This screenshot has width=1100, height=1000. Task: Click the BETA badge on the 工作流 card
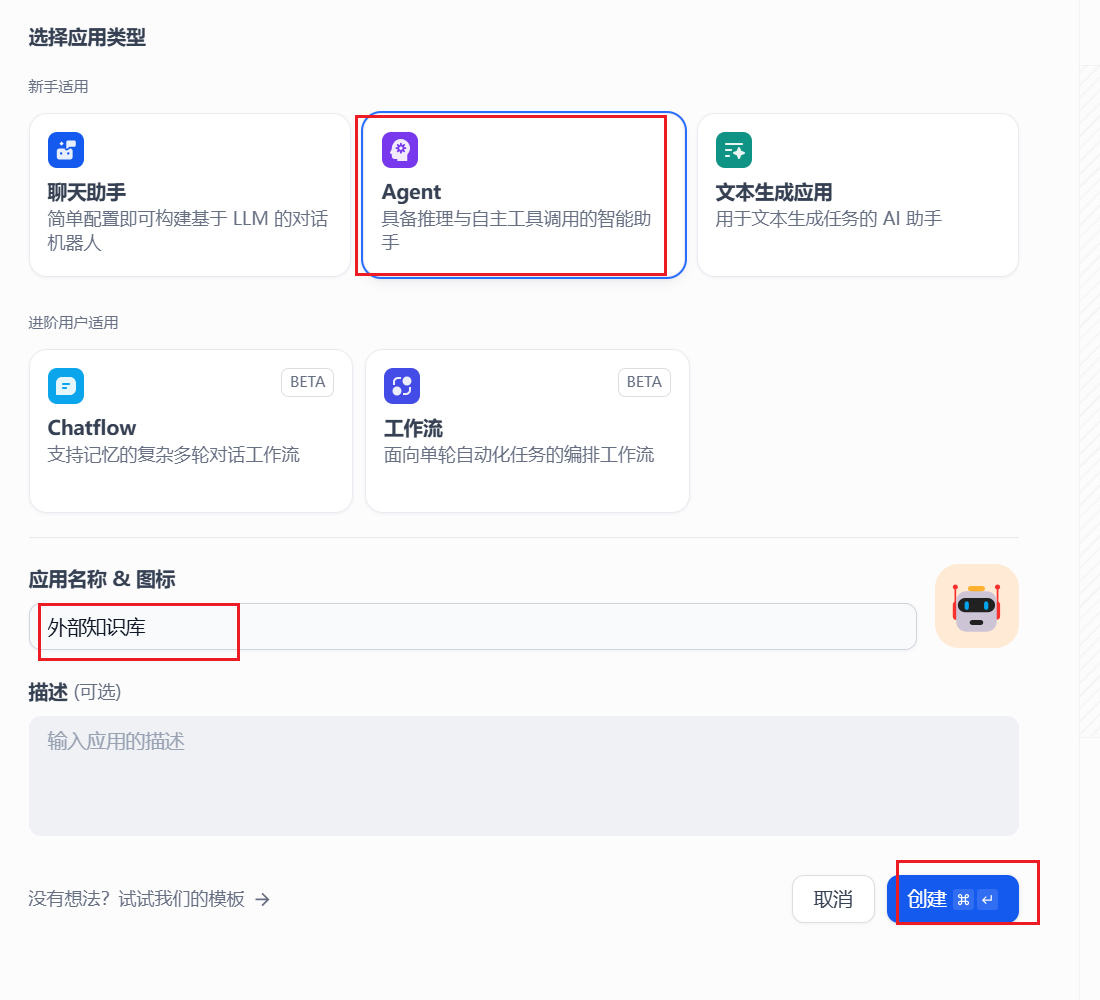pos(644,382)
